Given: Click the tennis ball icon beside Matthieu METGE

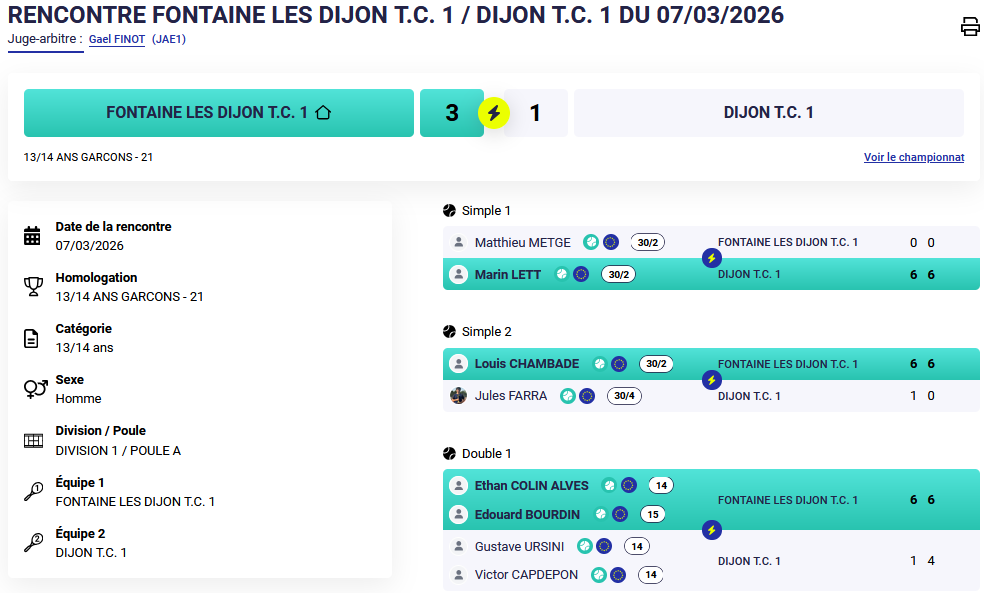Looking at the screenshot, I should 591,242.
